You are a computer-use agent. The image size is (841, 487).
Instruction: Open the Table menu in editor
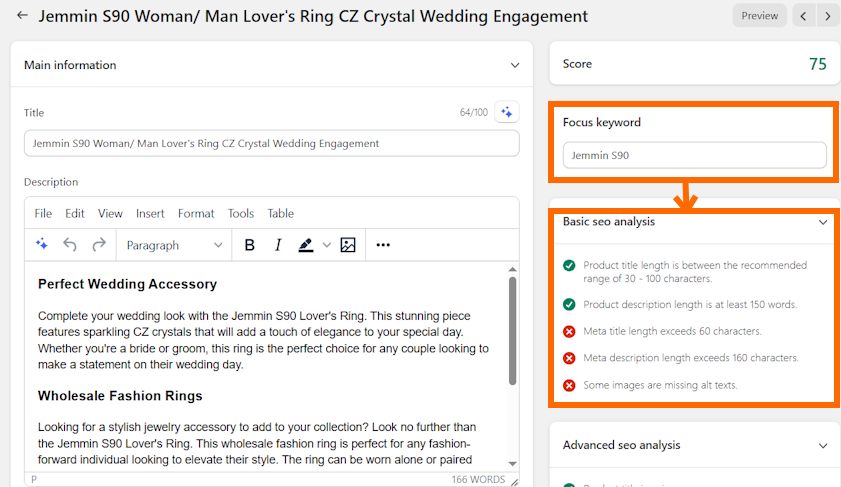click(x=281, y=213)
